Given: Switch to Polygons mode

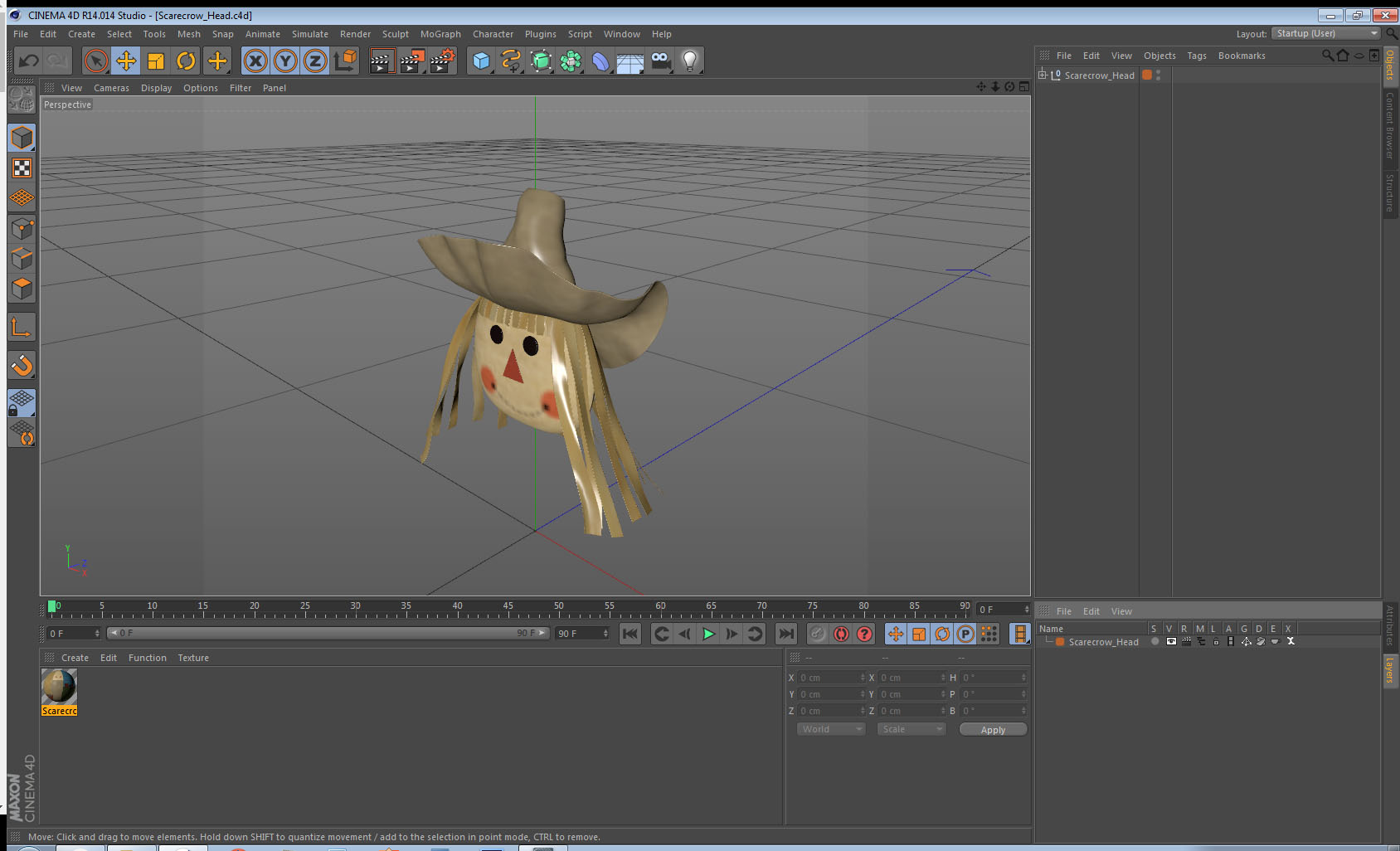Looking at the screenshot, I should pyautogui.click(x=22, y=288).
